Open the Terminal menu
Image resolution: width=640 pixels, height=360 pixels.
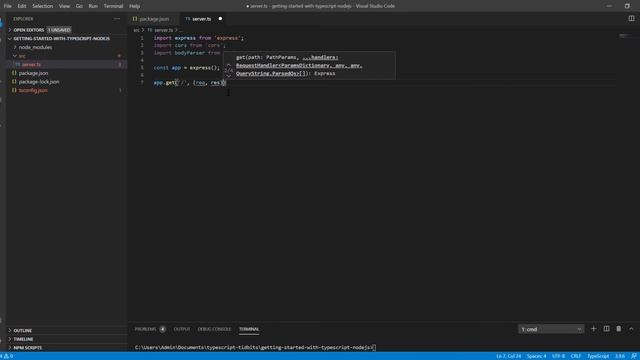(113, 6)
